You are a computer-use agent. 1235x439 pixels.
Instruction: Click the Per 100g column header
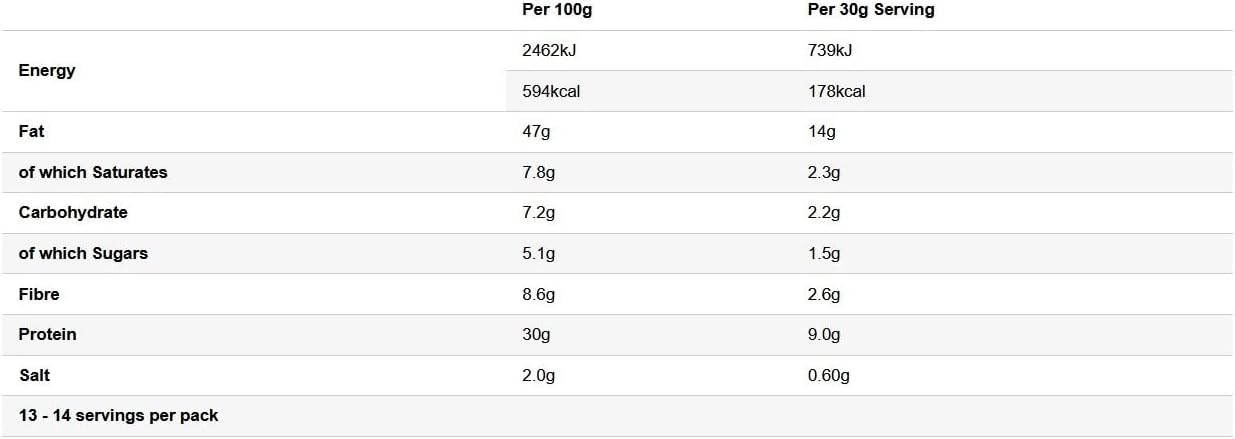(x=557, y=10)
